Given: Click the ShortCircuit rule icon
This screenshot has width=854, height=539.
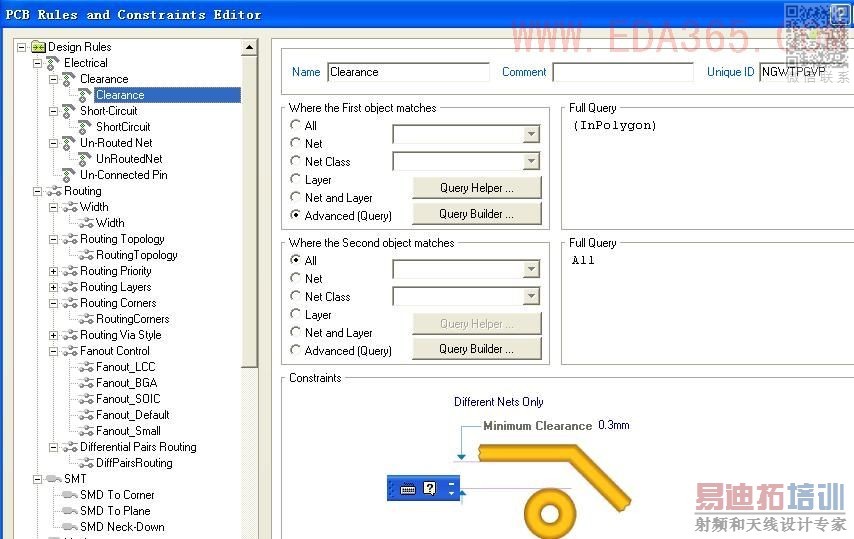Looking at the screenshot, I should pyautogui.click(x=84, y=127).
